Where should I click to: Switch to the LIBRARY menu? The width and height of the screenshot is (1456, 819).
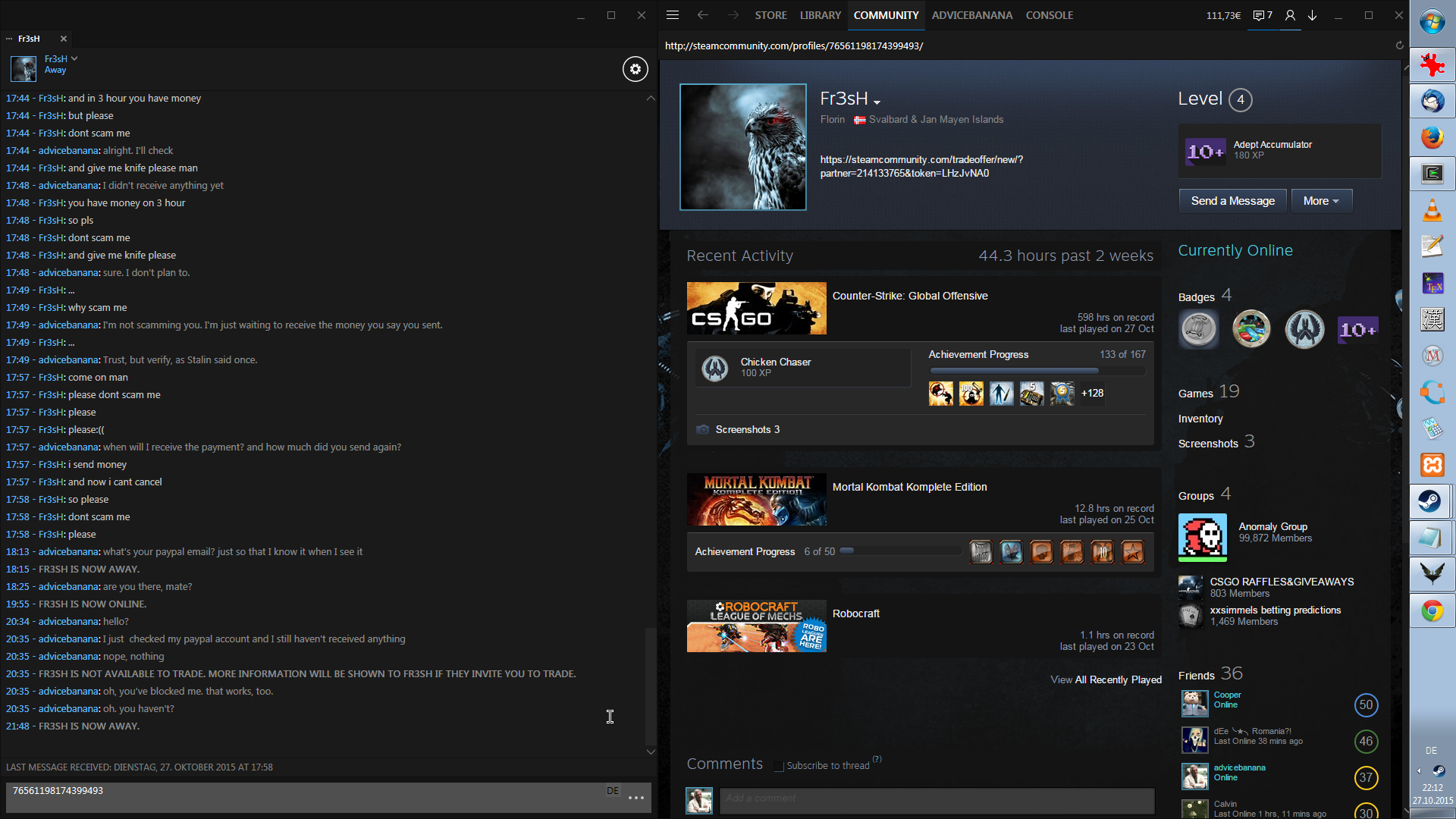820,15
